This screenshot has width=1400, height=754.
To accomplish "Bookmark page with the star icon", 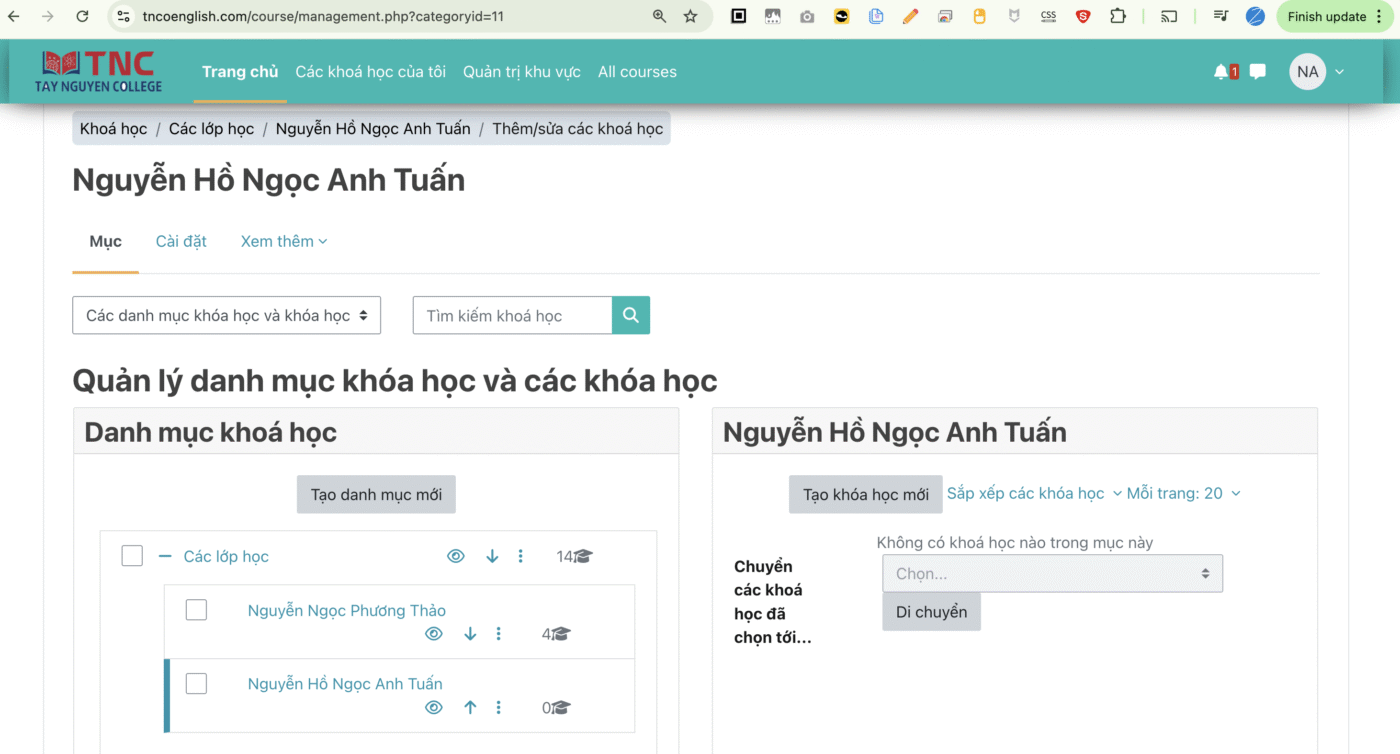I will (x=690, y=16).
